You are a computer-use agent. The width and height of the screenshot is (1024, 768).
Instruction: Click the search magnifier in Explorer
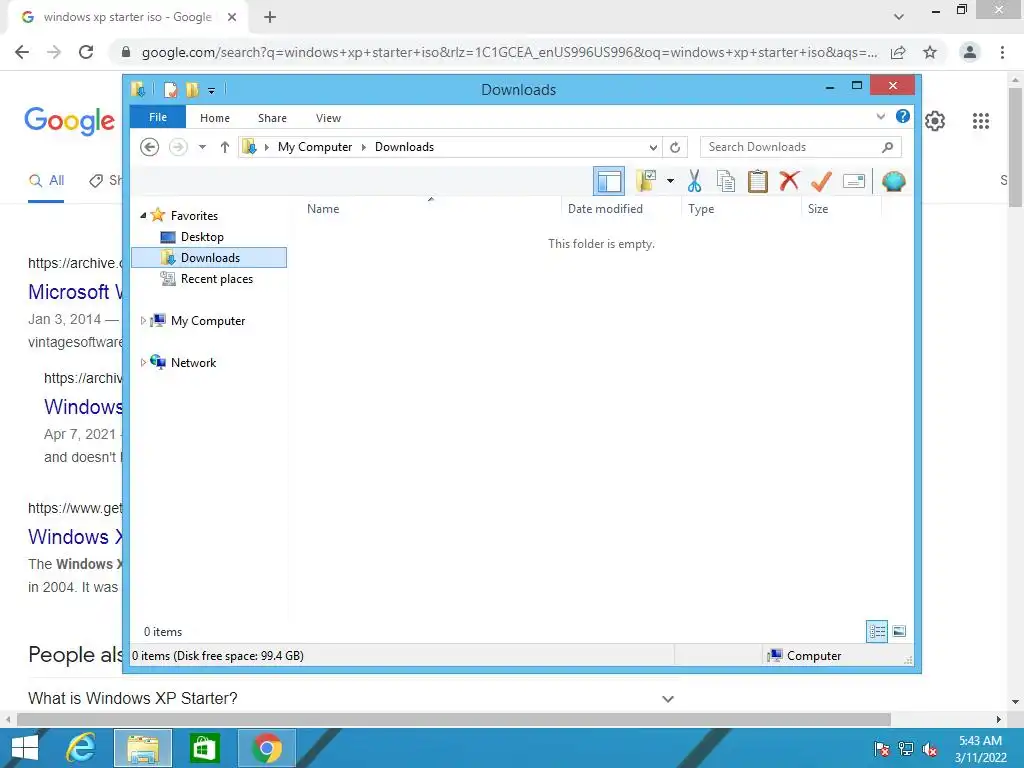coord(888,147)
